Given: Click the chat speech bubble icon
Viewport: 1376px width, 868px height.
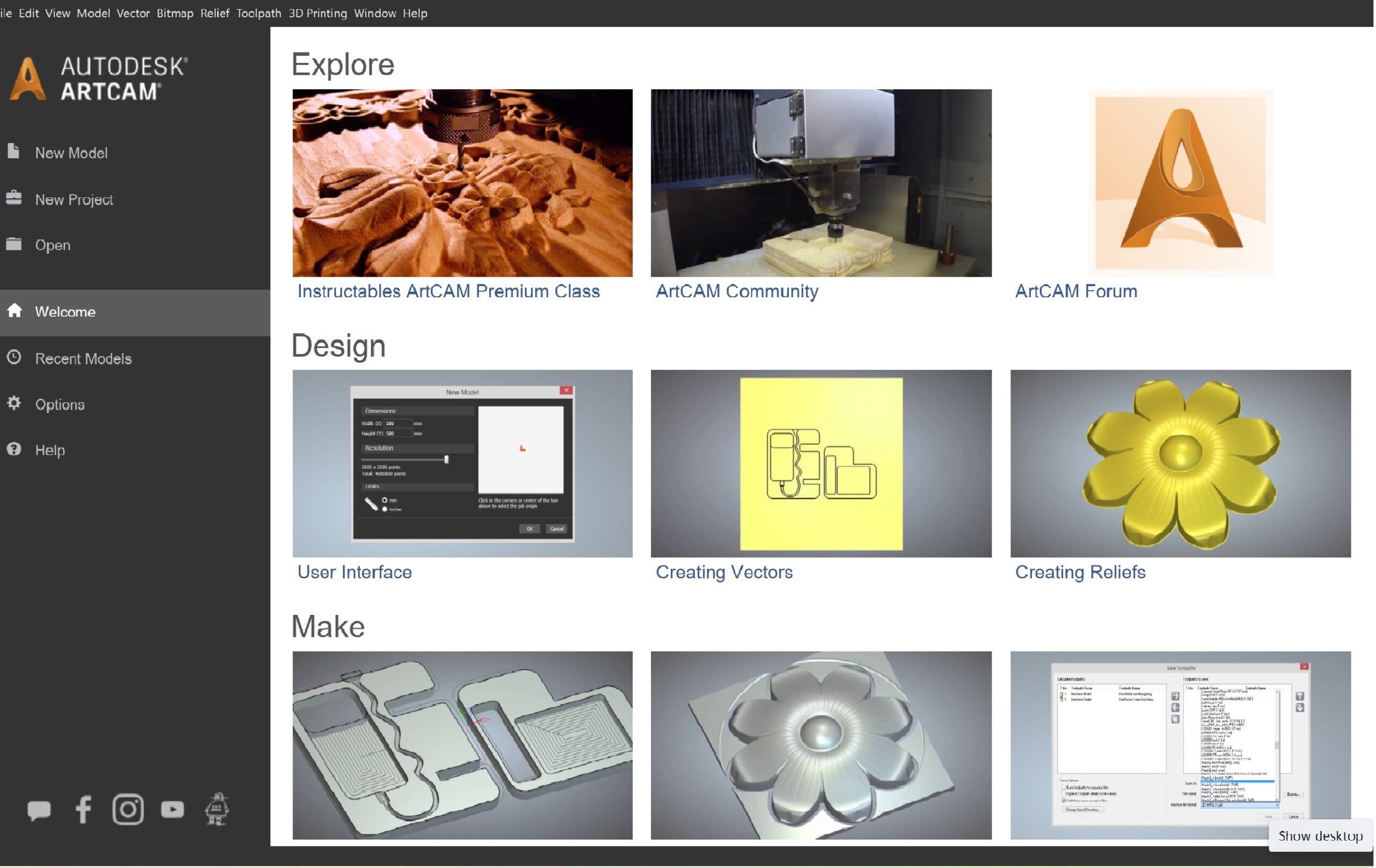Looking at the screenshot, I should [x=39, y=810].
